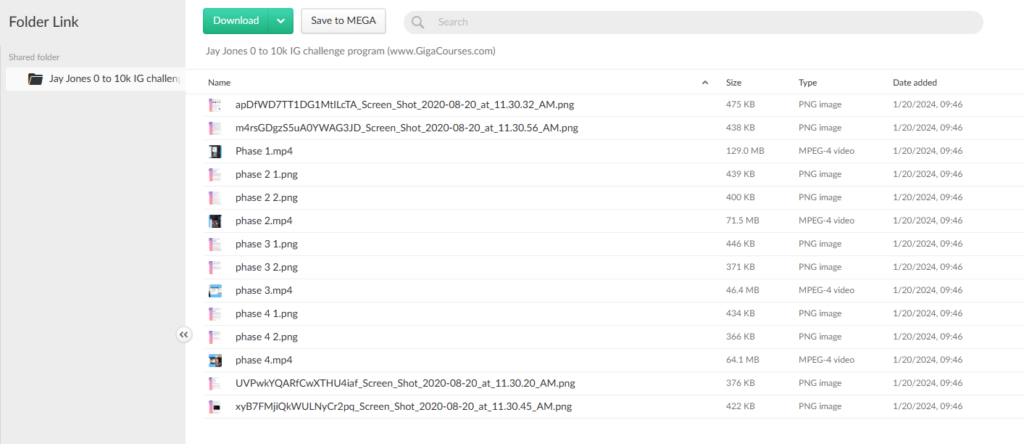Click the phase 2 1.png file icon
1024x444 pixels.
tap(214, 174)
